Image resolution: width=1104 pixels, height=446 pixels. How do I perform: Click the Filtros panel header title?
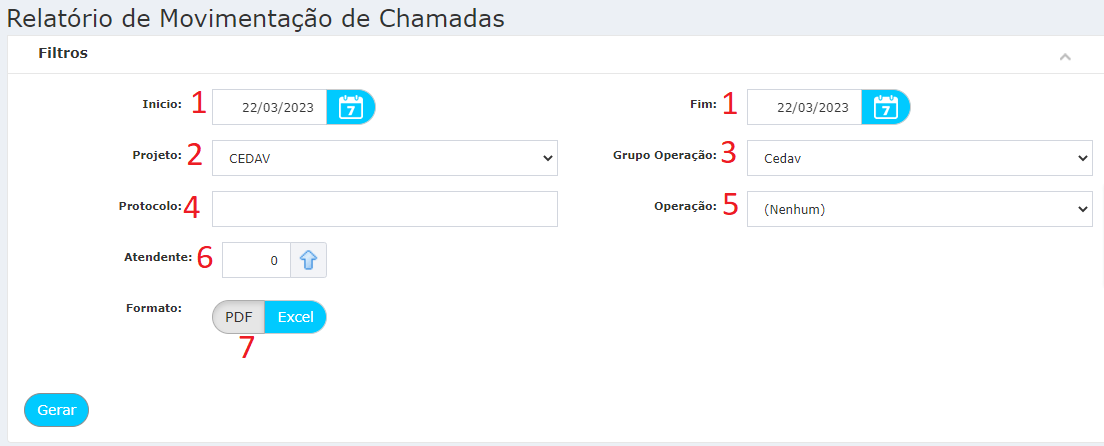[63, 54]
